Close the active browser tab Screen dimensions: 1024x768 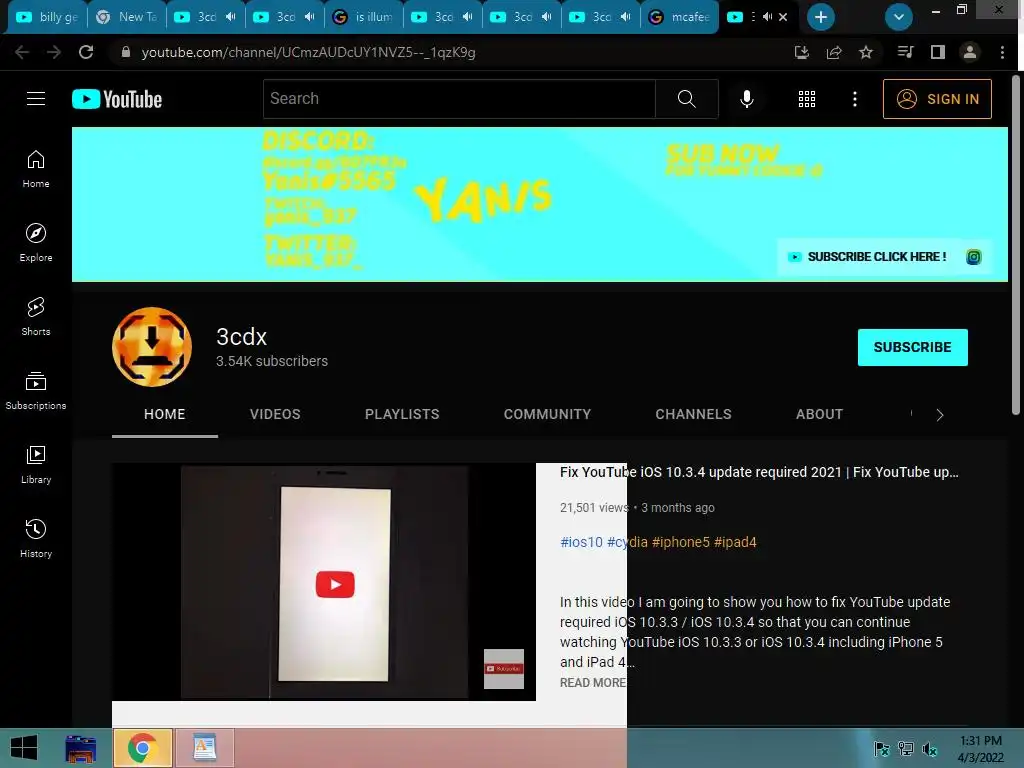tap(783, 17)
